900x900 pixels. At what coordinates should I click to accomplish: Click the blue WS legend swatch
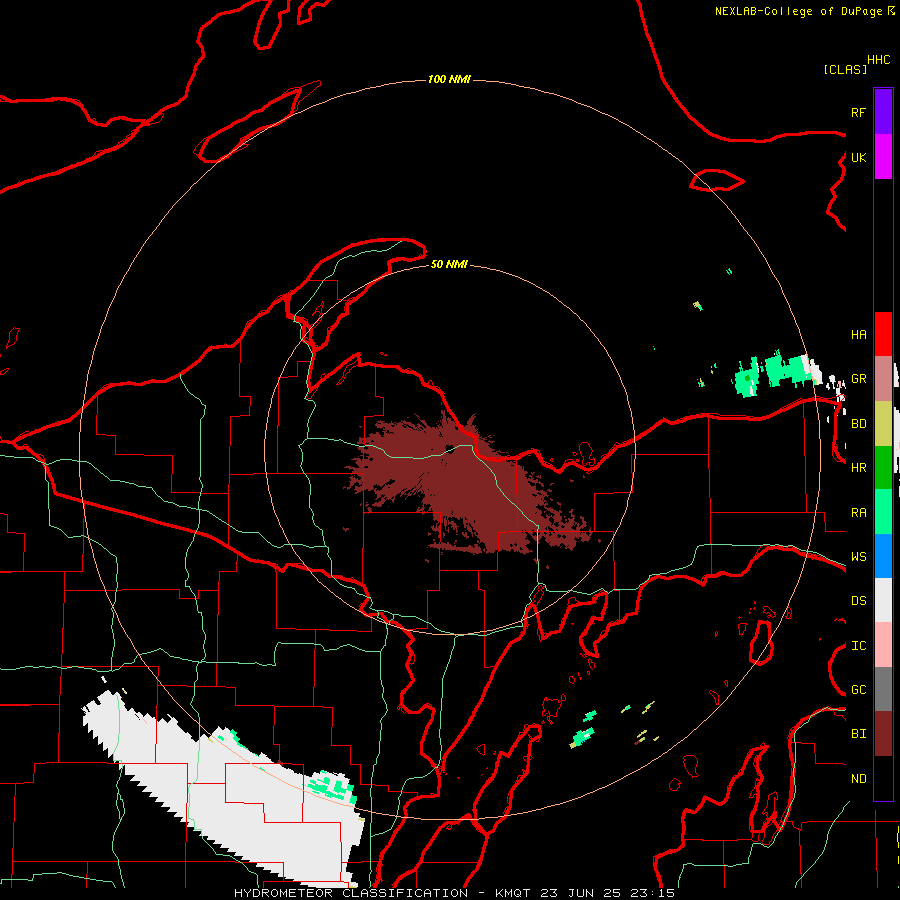[883, 556]
